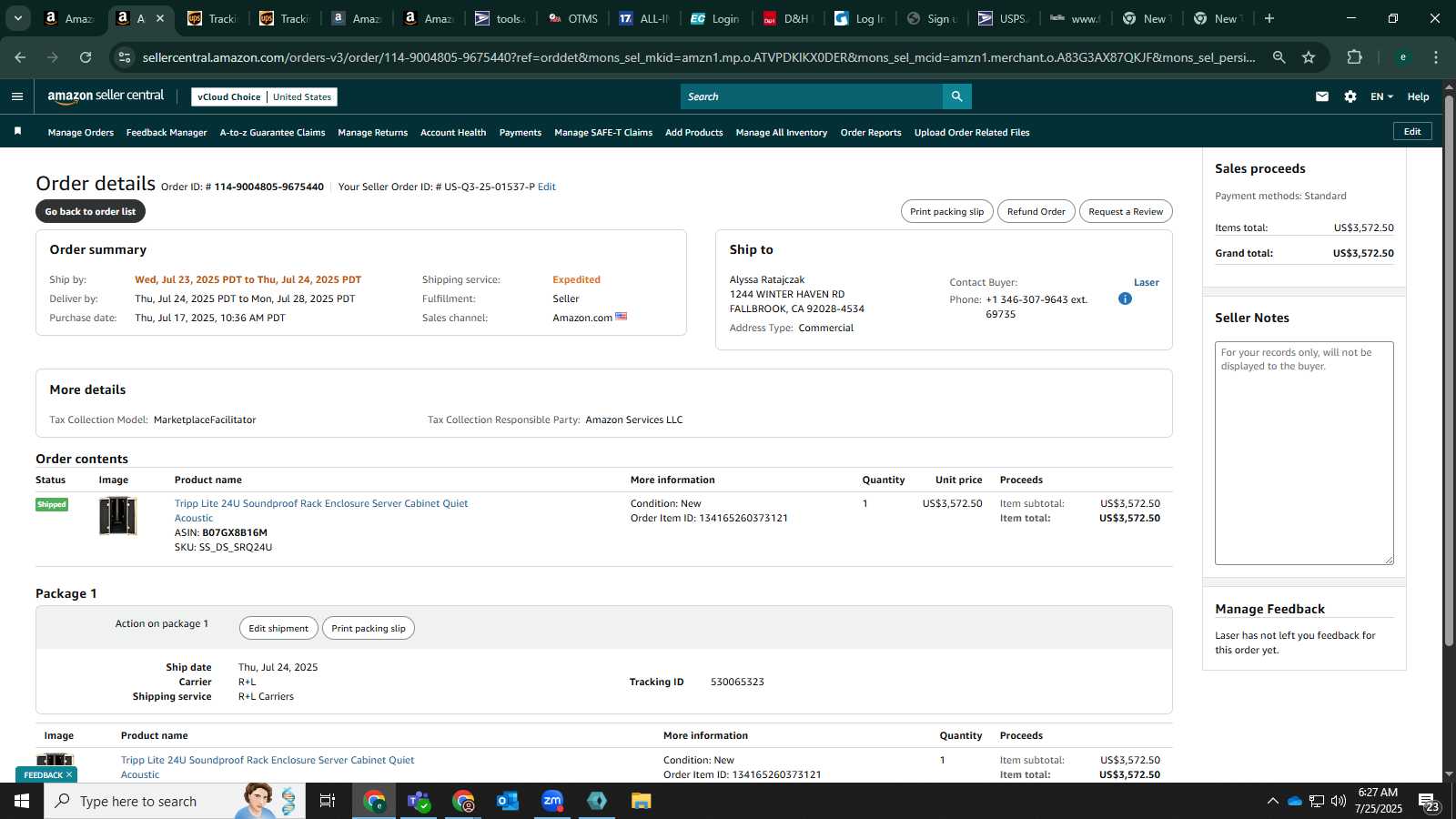Open the notification center icon

1428,802
